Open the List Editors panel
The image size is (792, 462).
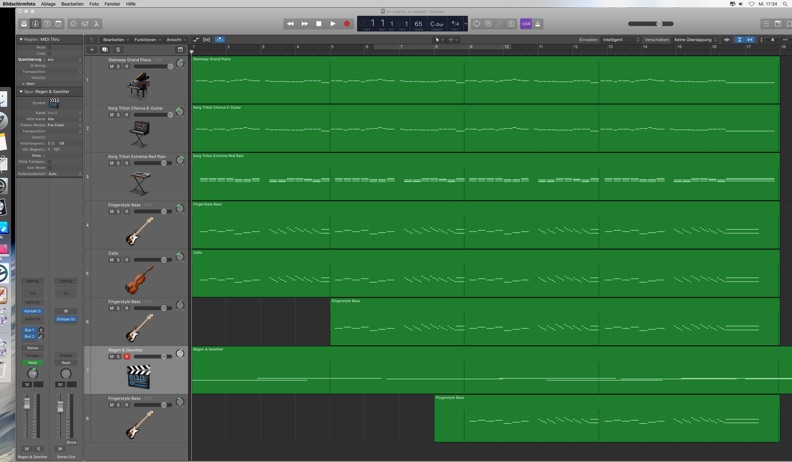766,24
